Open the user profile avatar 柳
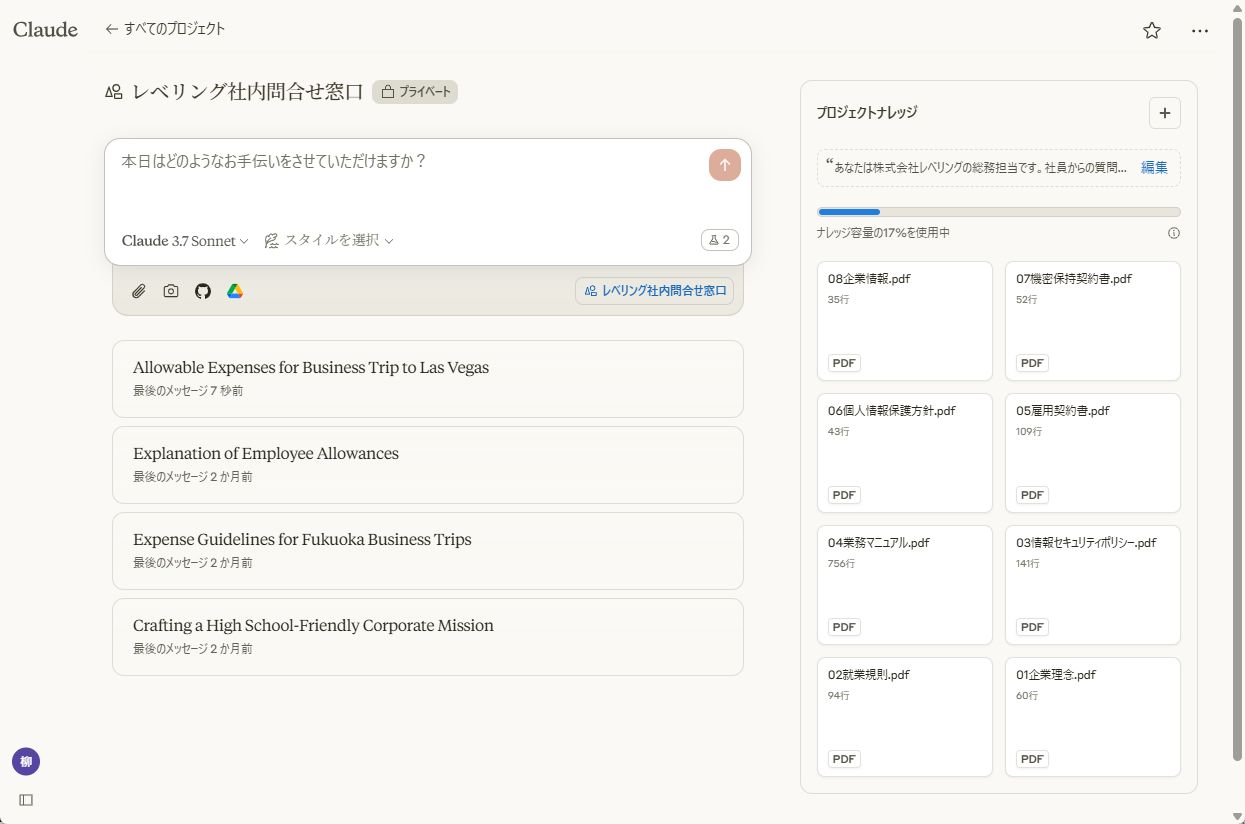Image resolution: width=1245 pixels, height=824 pixels. [26, 762]
